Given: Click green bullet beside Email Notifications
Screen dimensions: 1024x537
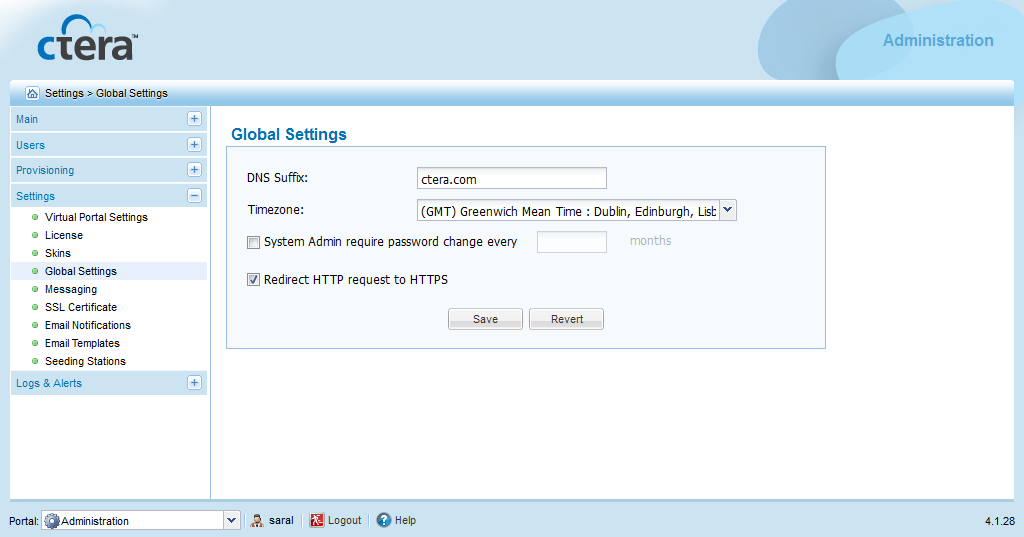Looking at the screenshot, I should tap(35, 325).
